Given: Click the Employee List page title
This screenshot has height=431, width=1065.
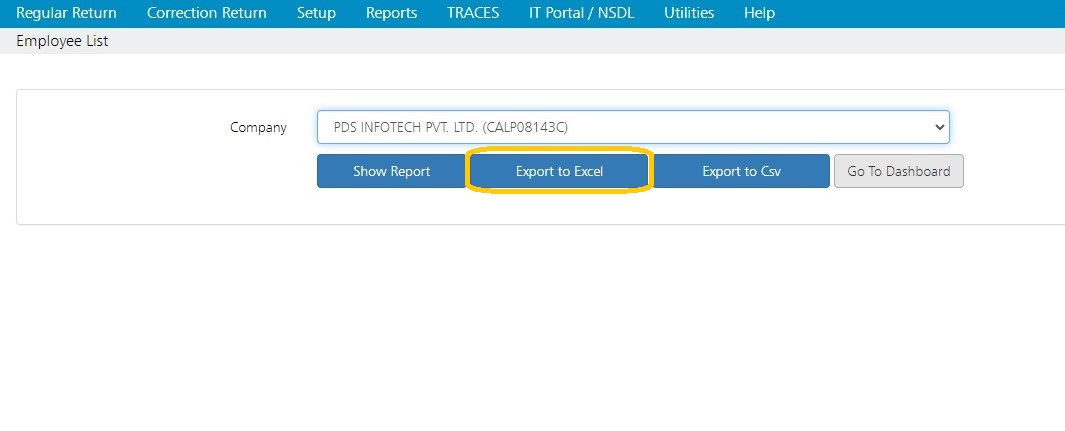Looking at the screenshot, I should (x=62, y=41).
